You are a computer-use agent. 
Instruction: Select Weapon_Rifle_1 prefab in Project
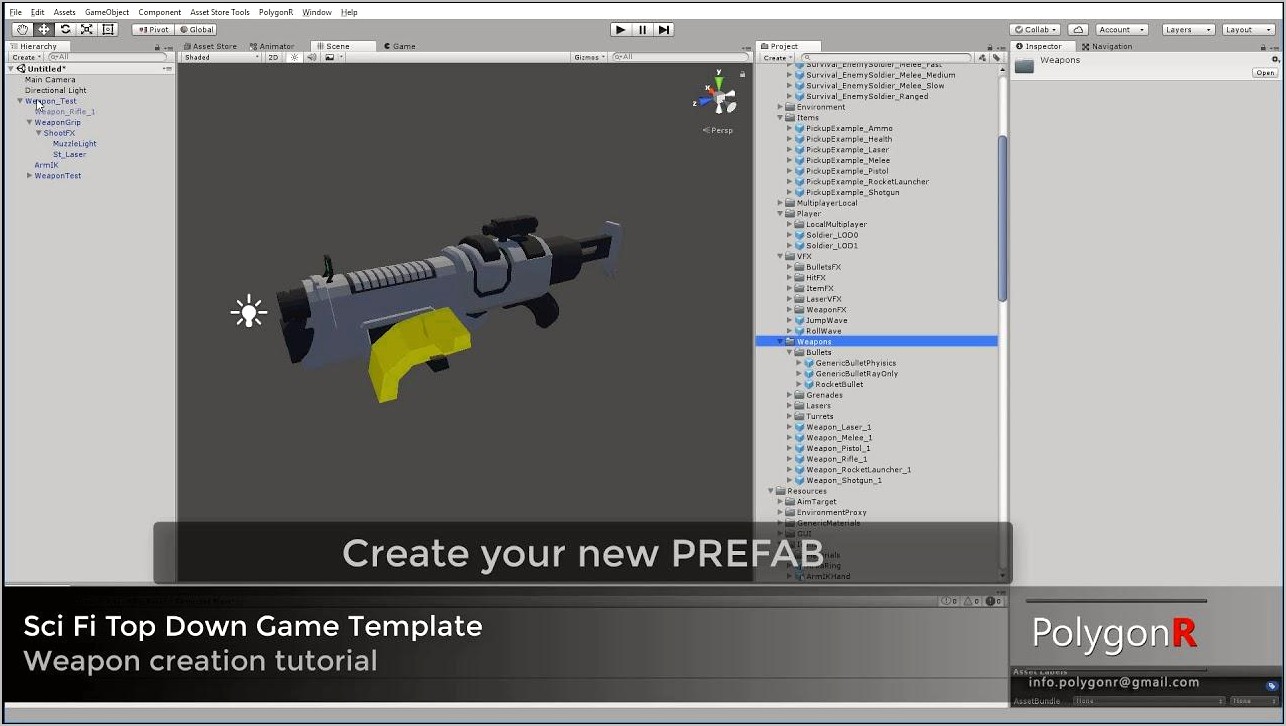tap(836, 459)
